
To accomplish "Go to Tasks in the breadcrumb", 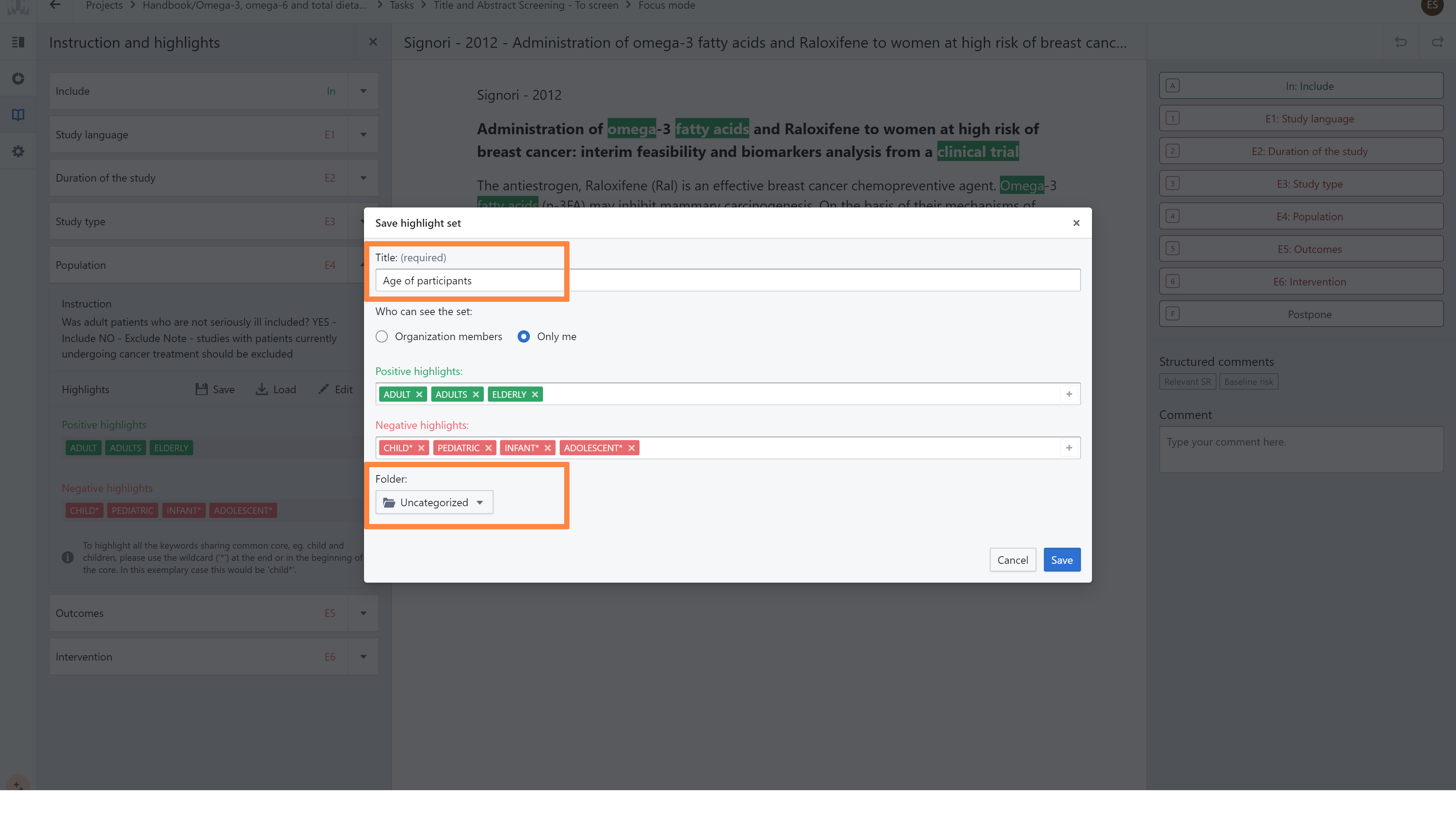I will [x=401, y=6].
